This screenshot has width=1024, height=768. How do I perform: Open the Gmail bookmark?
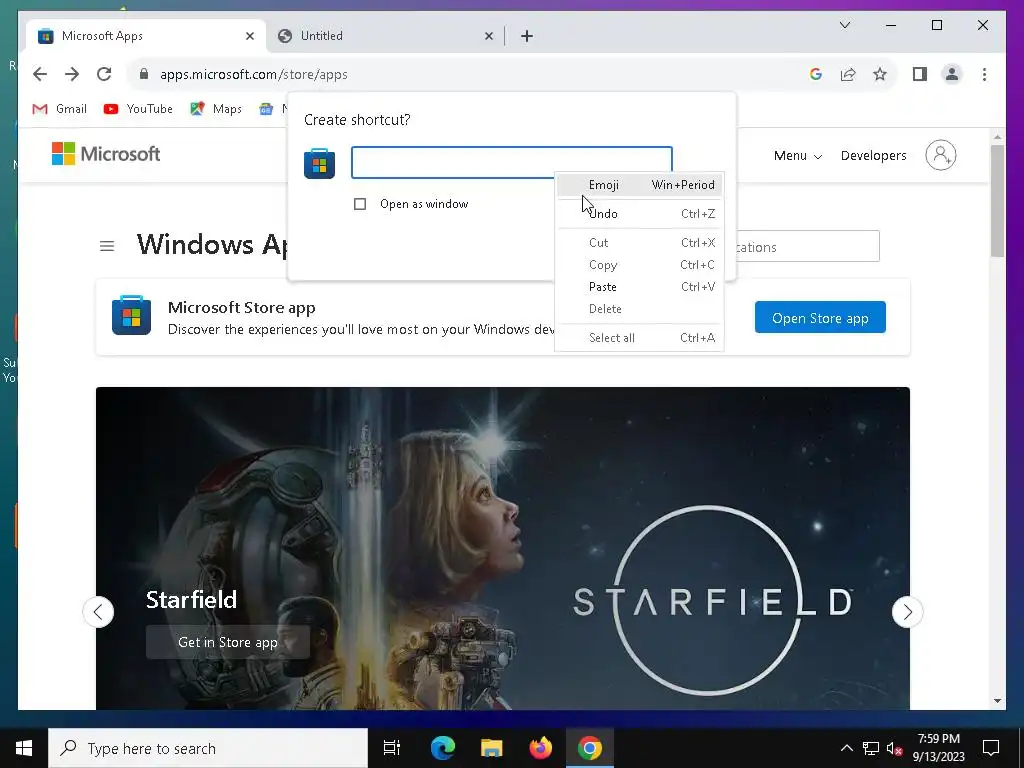pyautogui.click(x=59, y=109)
